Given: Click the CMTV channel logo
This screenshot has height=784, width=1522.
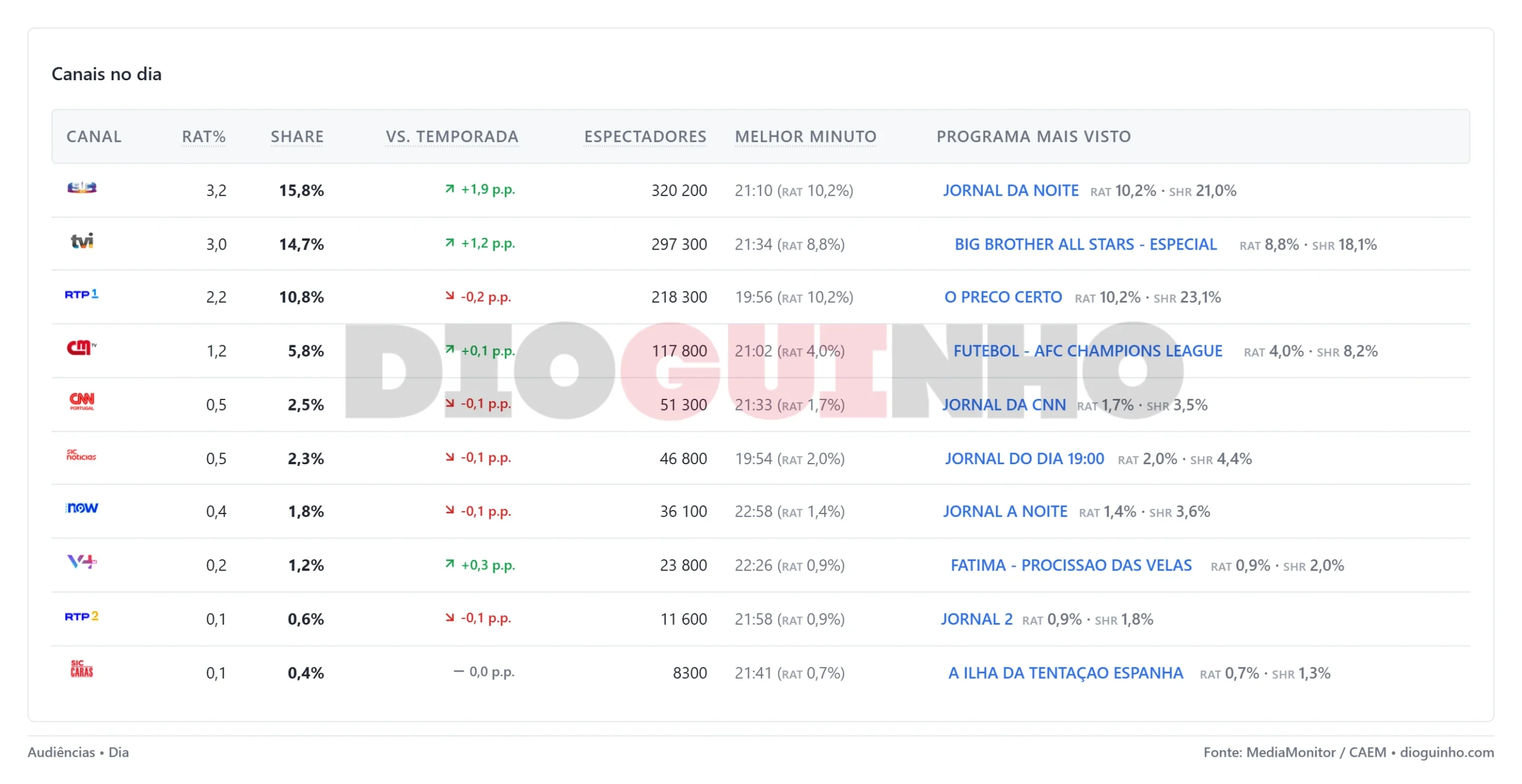Looking at the screenshot, I should coord(81,347).
